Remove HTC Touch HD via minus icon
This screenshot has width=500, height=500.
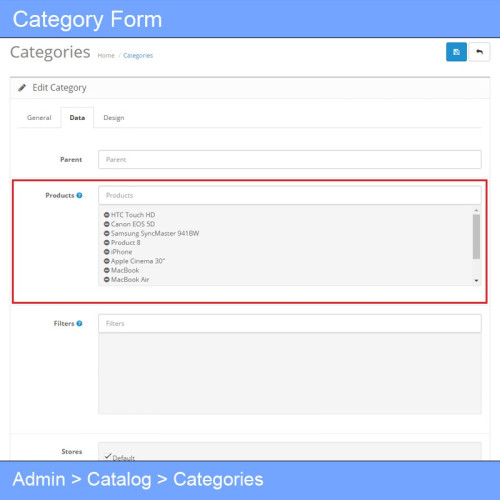click(107, 215)
